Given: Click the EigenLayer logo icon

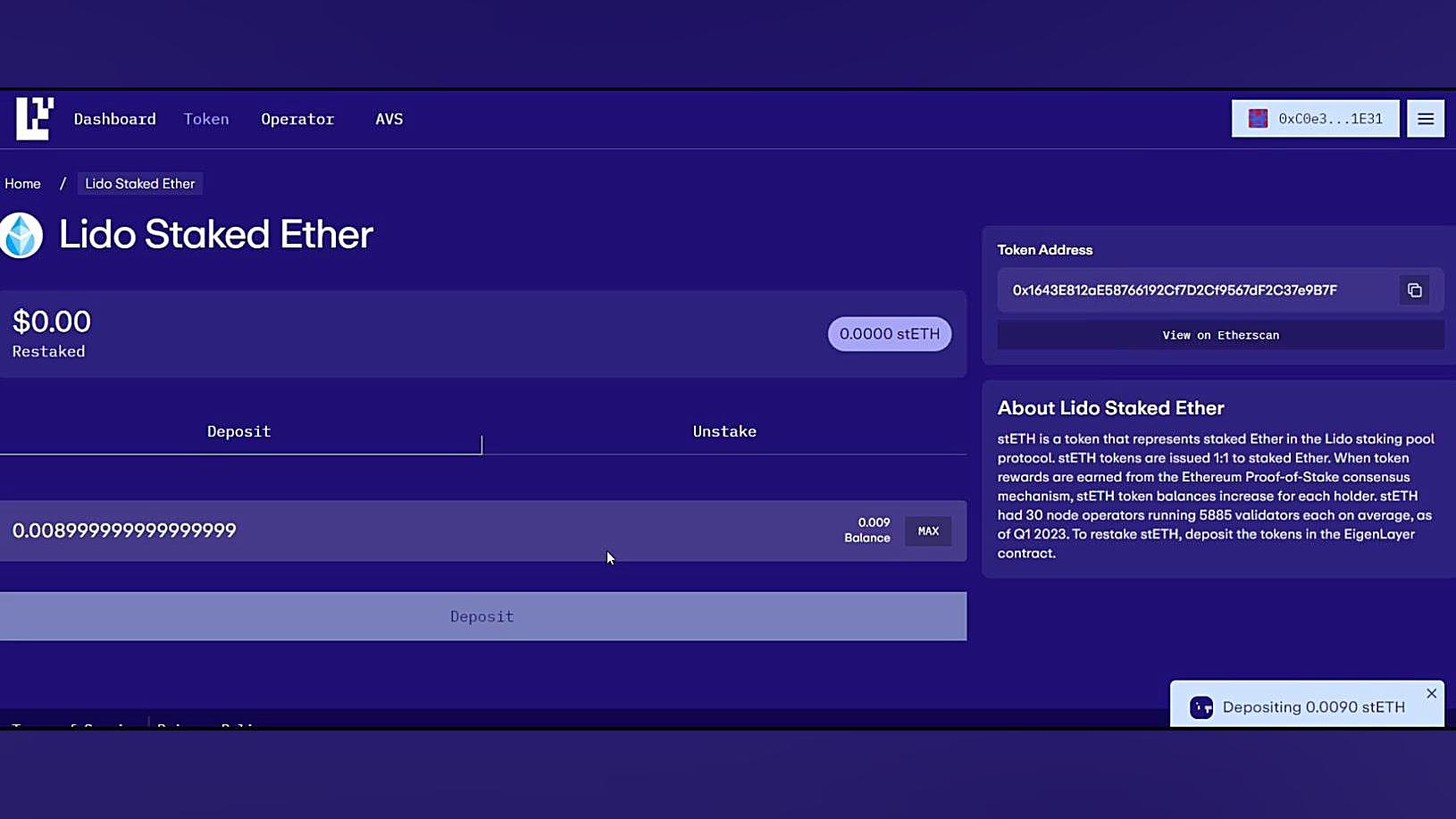Looking at the screenshot, I should (x=35, y=118).
